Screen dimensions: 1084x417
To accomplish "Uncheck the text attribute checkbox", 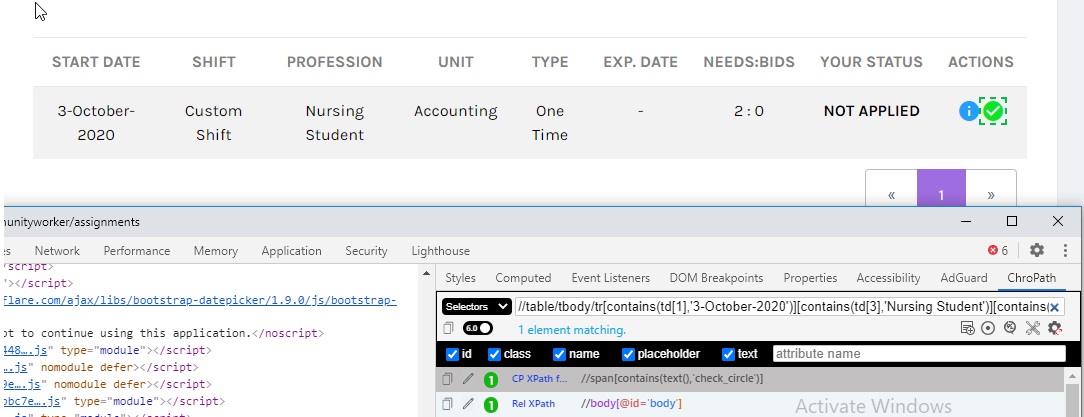I will click(x=729, y=354).
